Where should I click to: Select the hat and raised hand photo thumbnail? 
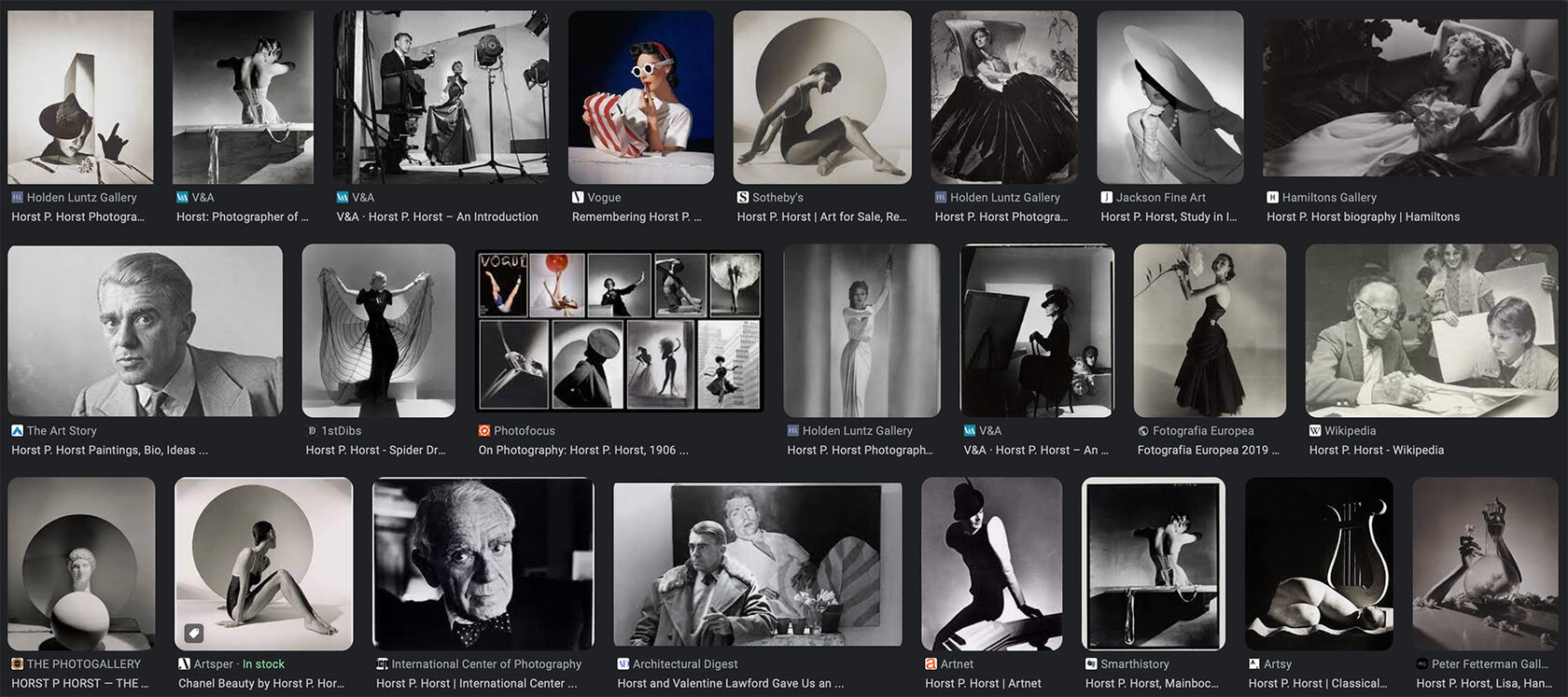80,97
